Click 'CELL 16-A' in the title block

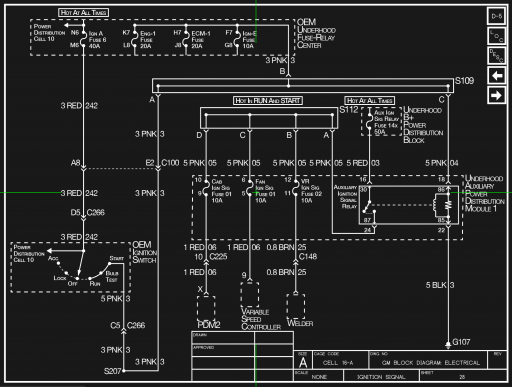(337, 363)
